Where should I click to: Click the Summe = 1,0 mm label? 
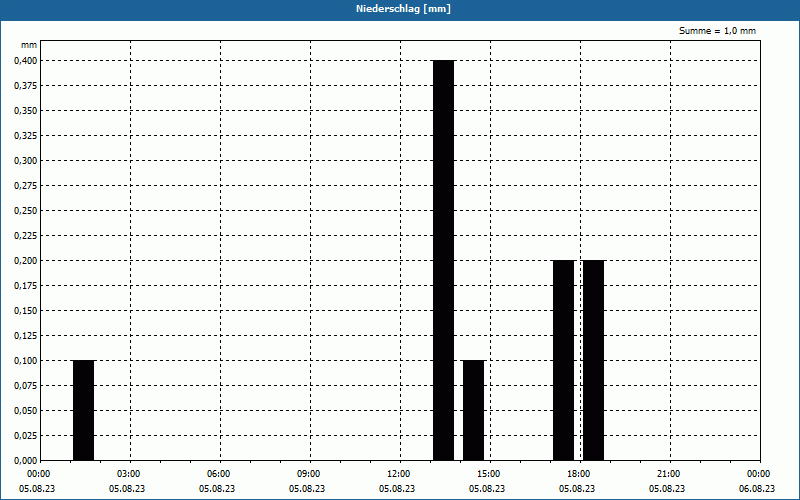pos(717,31)
